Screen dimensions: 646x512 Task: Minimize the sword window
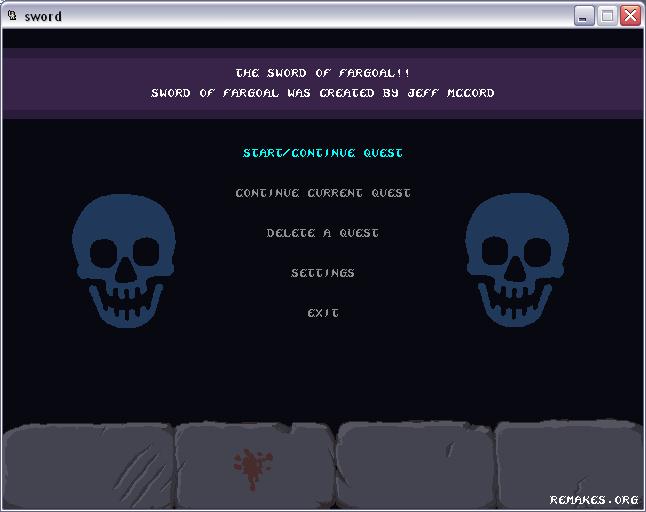584,16
